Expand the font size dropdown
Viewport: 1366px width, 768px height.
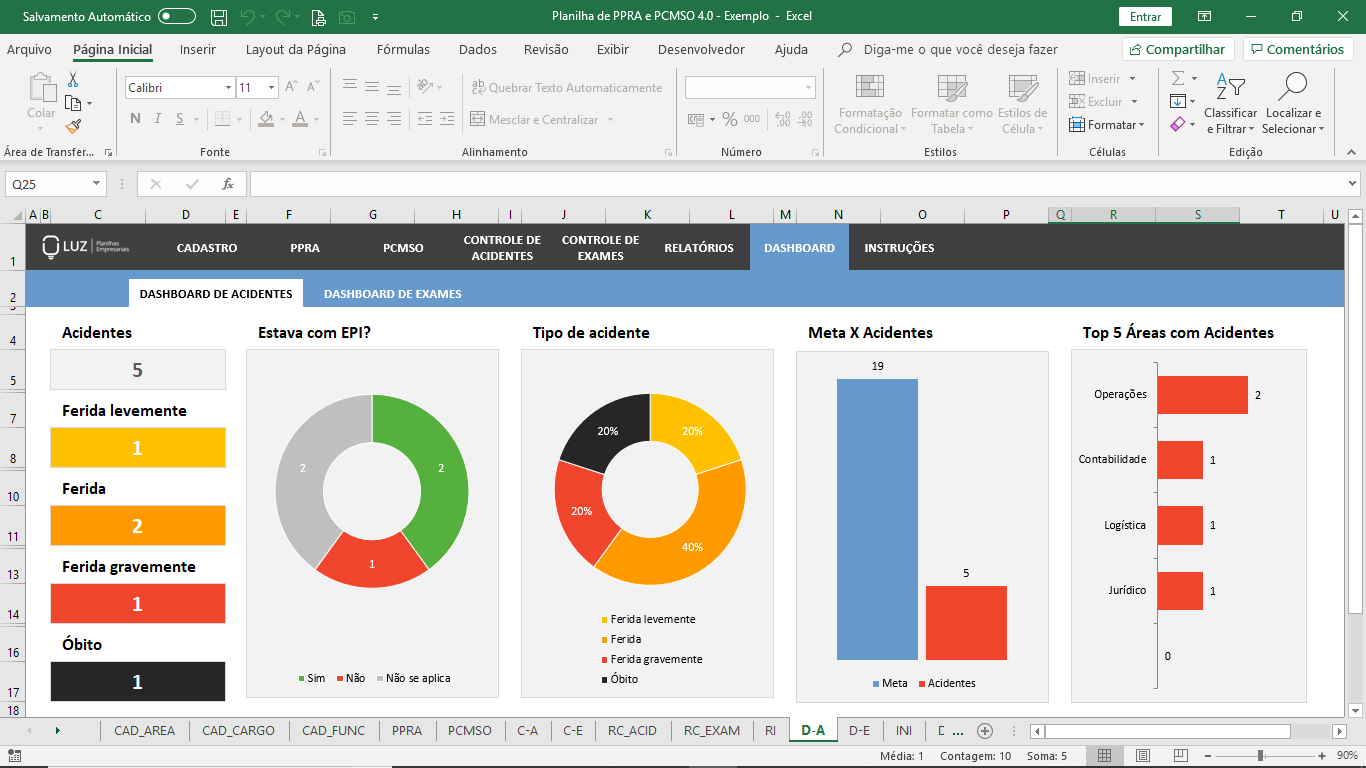271,88
